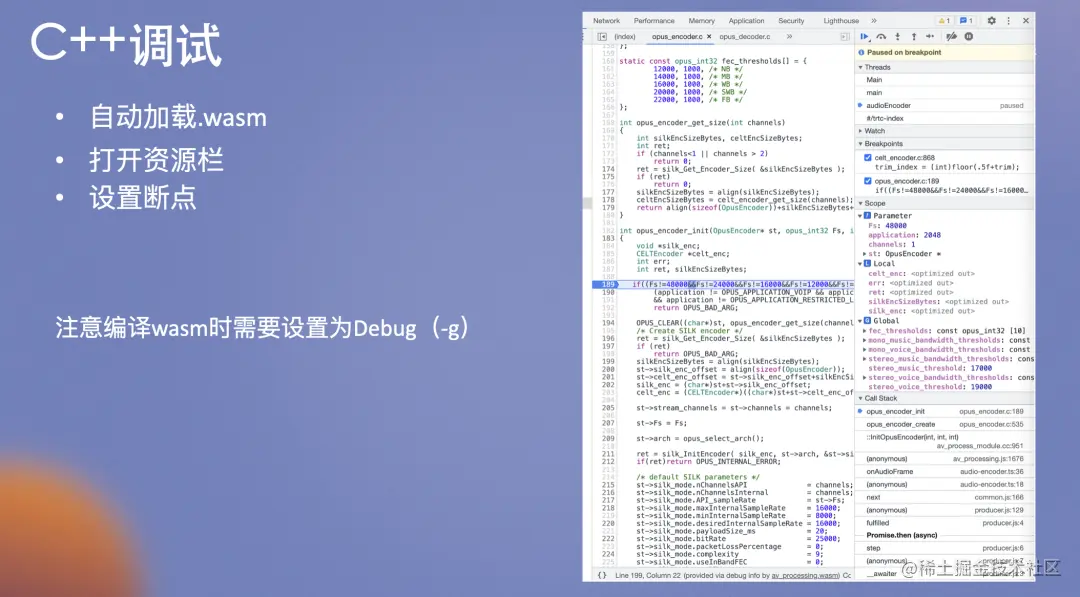Click line number 194 in gutter
1080x597 pixels.
pyautogui.click(x=608, y=323)
